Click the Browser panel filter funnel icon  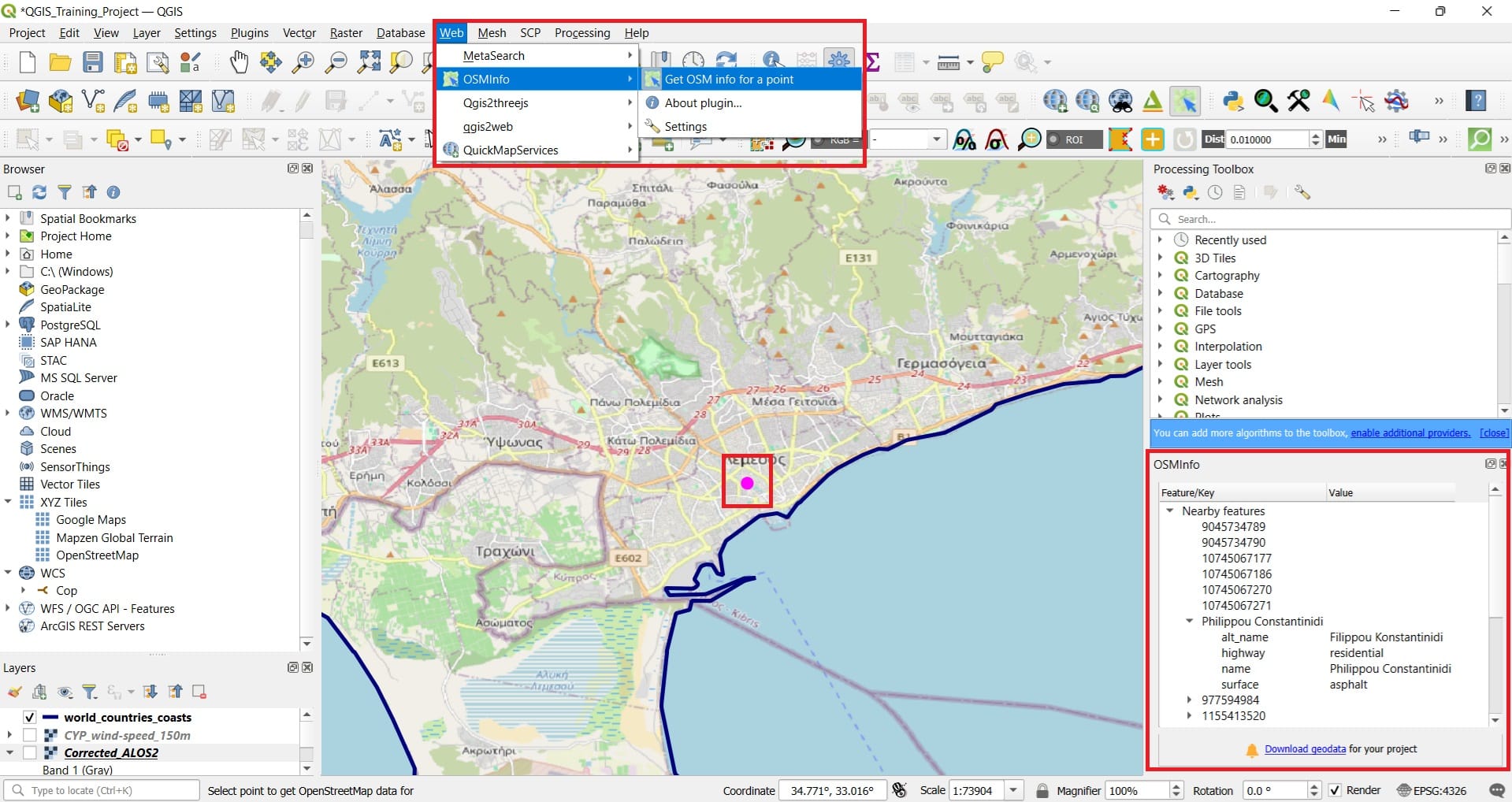tap(65, 192)
